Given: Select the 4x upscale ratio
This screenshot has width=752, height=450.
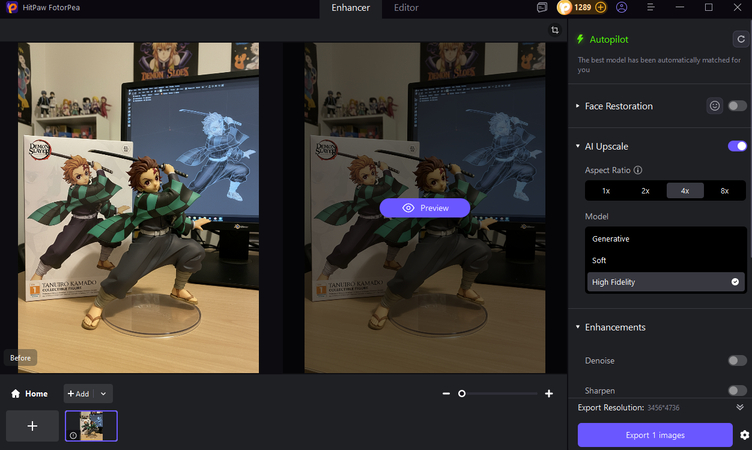Looking at the screenshot, I should pyautogui.click(x=685, y=190).
